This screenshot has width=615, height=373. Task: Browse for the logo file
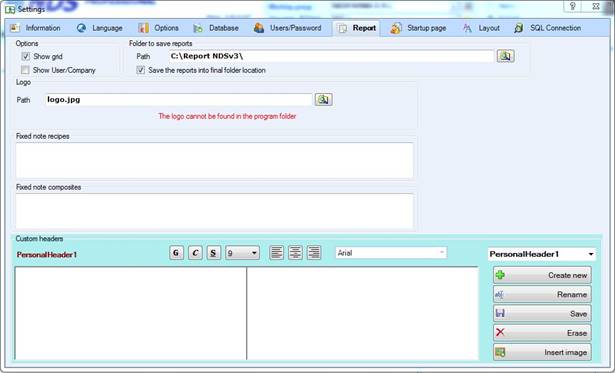[323, 100]
